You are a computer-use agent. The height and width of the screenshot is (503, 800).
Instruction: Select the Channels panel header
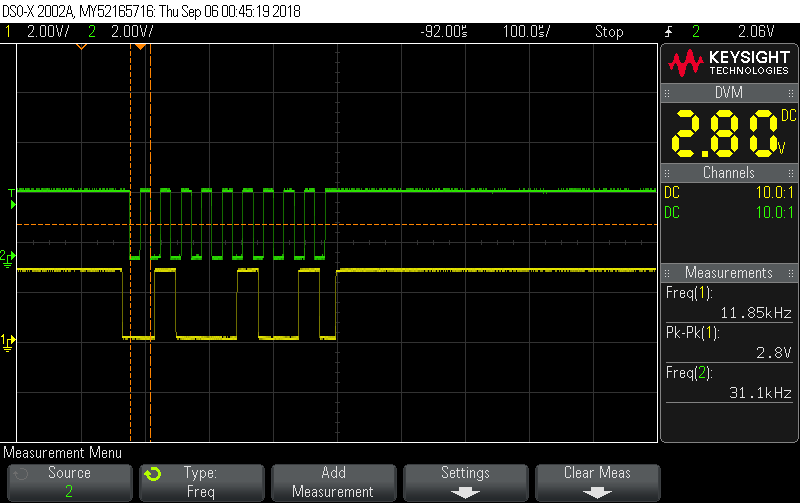click(729, 173)
